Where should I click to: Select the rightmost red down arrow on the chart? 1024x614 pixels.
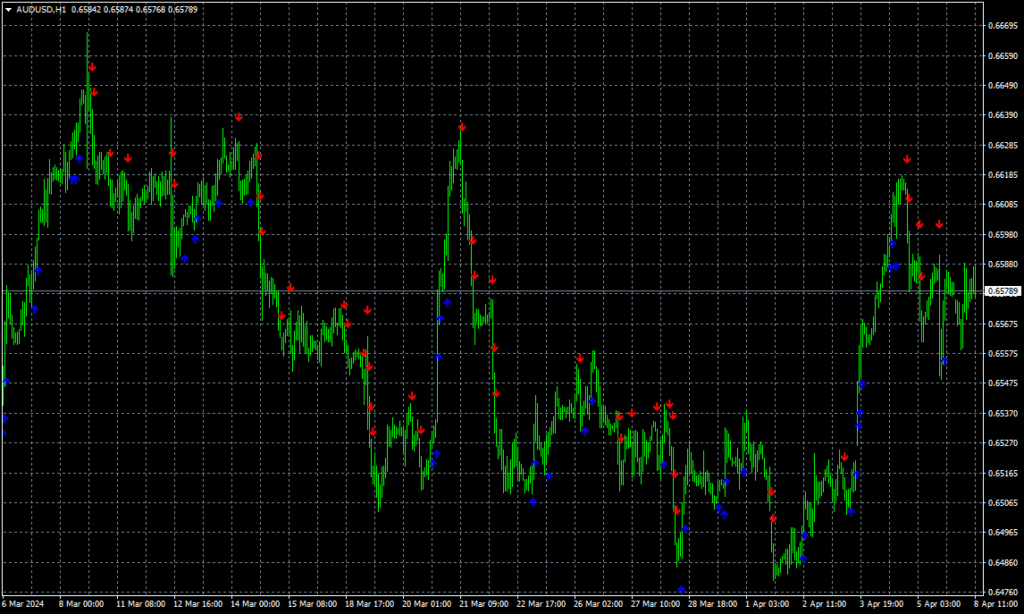pos(939,225)
